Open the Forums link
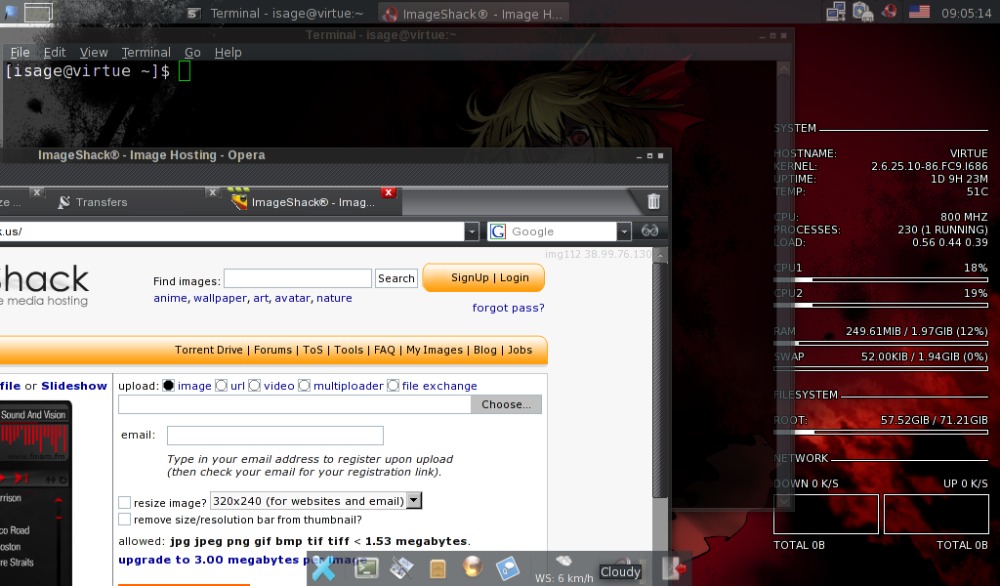This screenshot has width=1000, height=586. coord(272,349)
